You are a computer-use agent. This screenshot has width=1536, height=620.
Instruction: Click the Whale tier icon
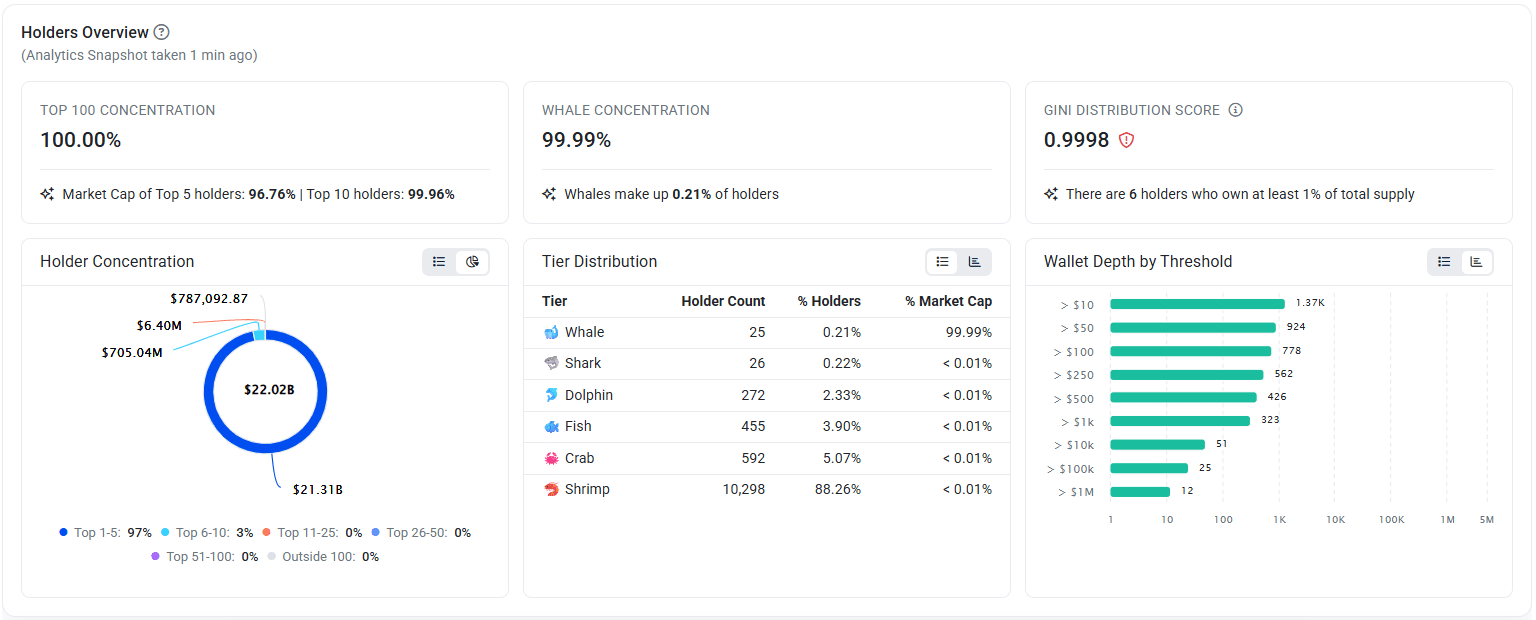pyautogui.click(x=551, y=332)
